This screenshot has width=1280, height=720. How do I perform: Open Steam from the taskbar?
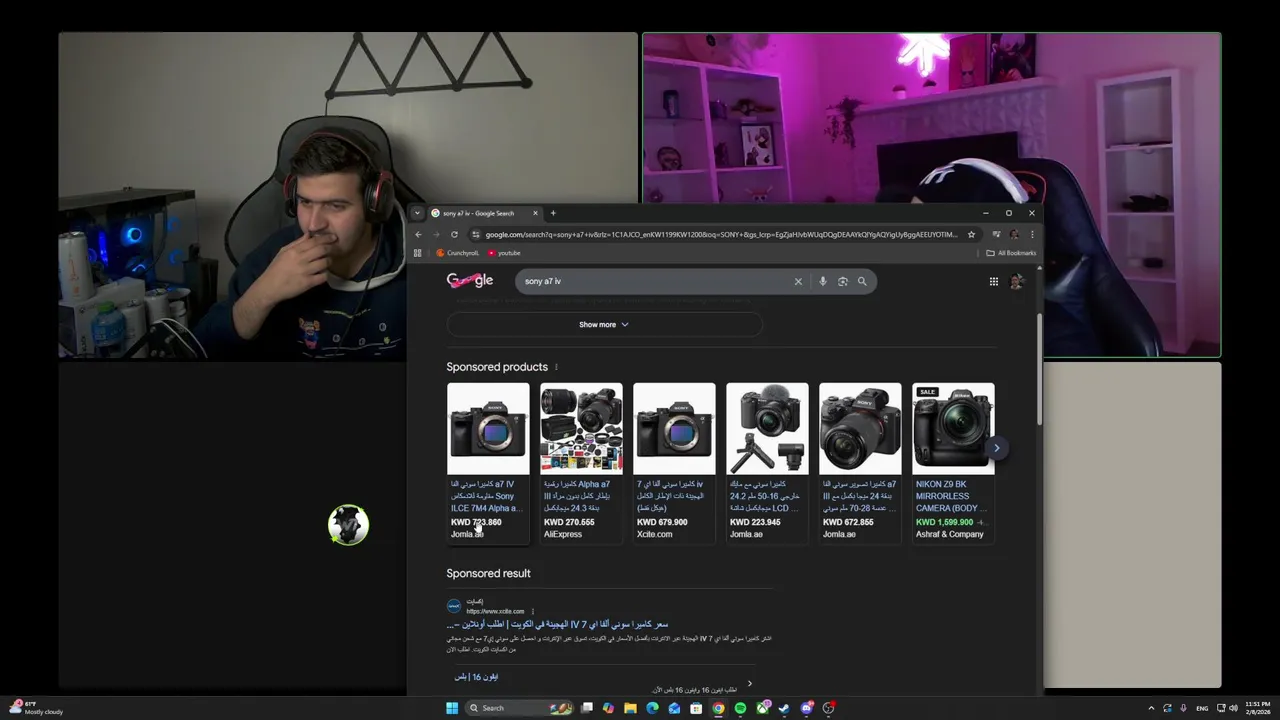click(784, 708)
